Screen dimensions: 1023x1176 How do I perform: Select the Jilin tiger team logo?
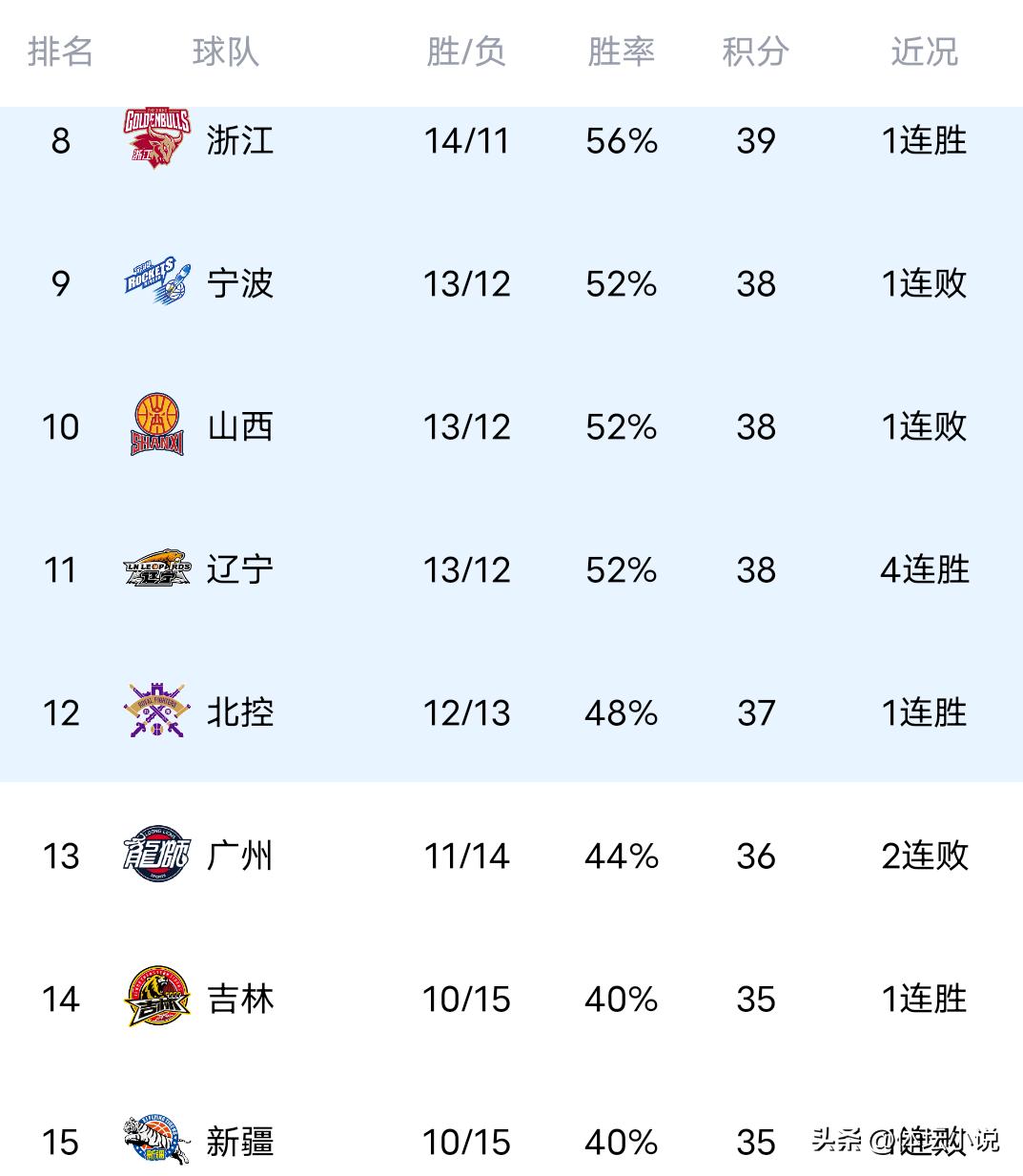(157, 998)
